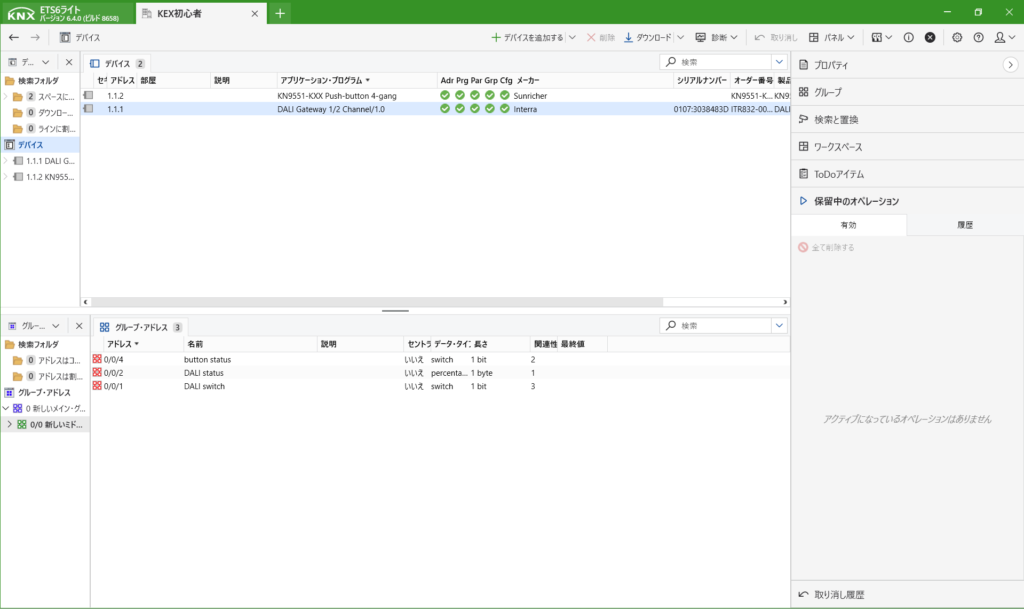Viewport: 1024px width, 609px height.
Task: Click the デバイスを追加する (add device) button
Action: click(x=527, y=37)
